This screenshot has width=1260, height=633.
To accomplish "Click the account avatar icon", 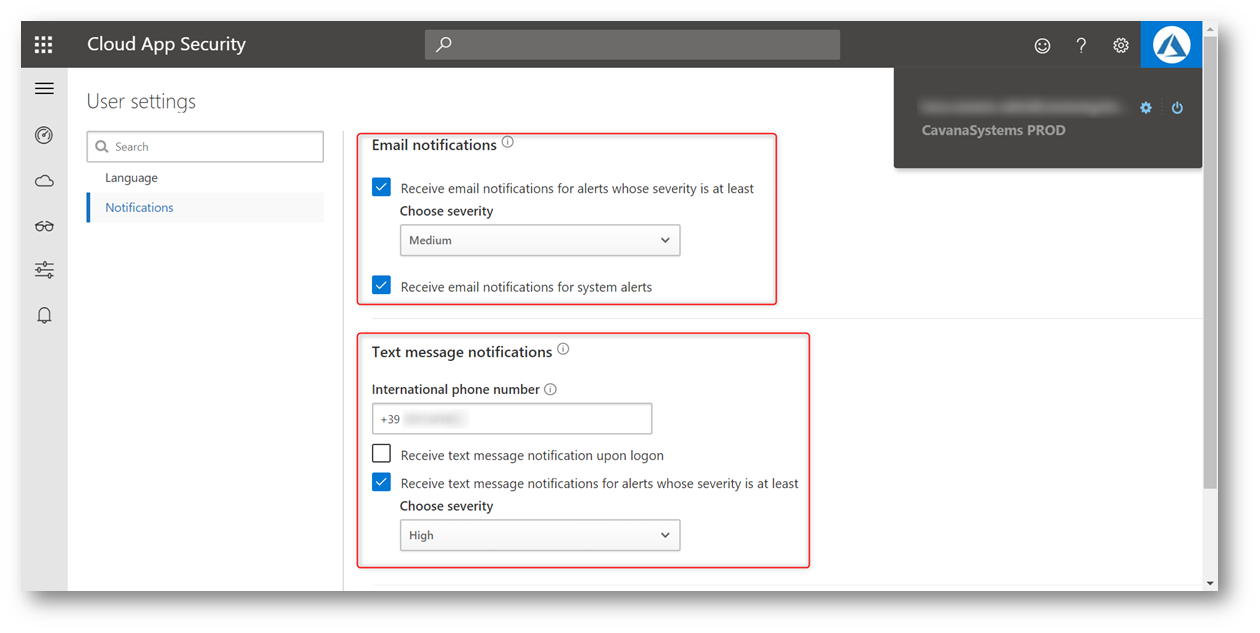I will tap(1171, 45).
